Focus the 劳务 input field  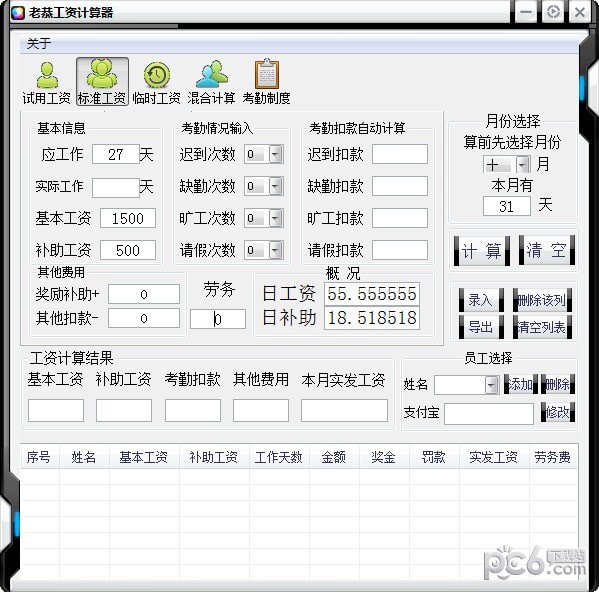pyautogui.click(x=218, y=319)
